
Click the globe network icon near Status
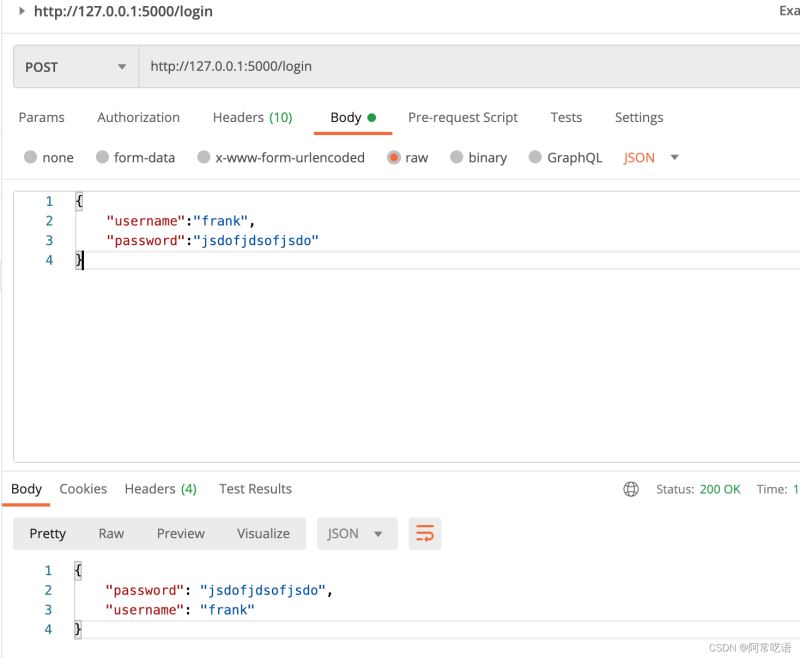tap(631, 489)
